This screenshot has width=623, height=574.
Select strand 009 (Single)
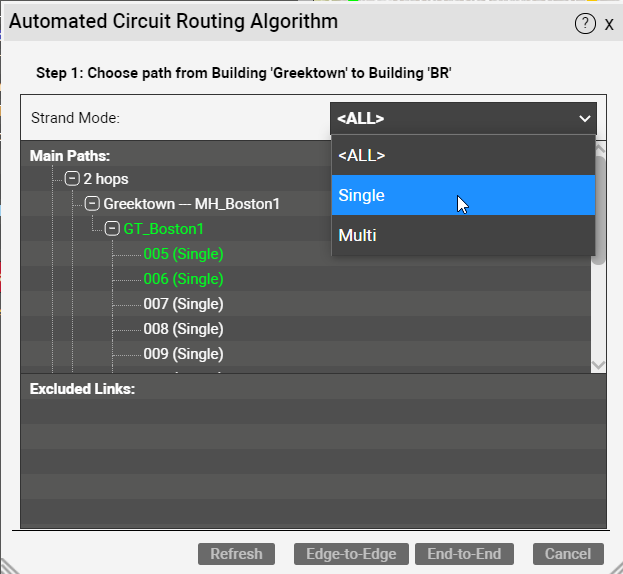coord(183,354)
